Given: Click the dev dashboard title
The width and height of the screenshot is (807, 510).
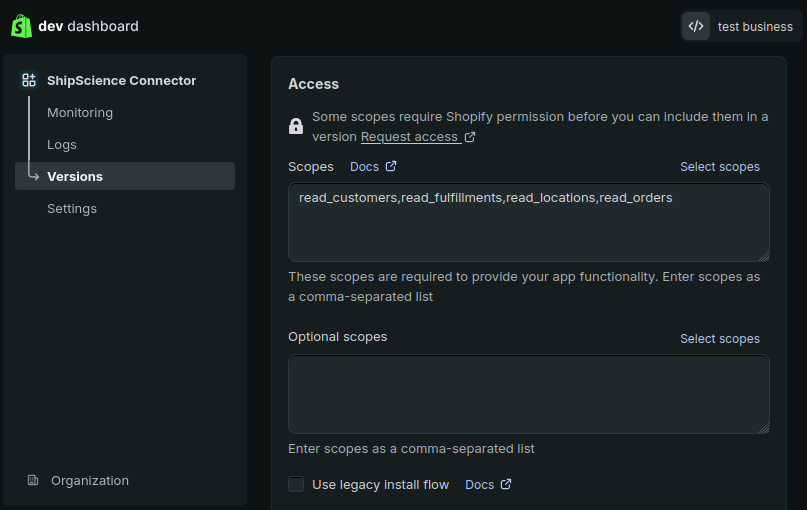Looking at the screenshot, I should click(89, 26).
